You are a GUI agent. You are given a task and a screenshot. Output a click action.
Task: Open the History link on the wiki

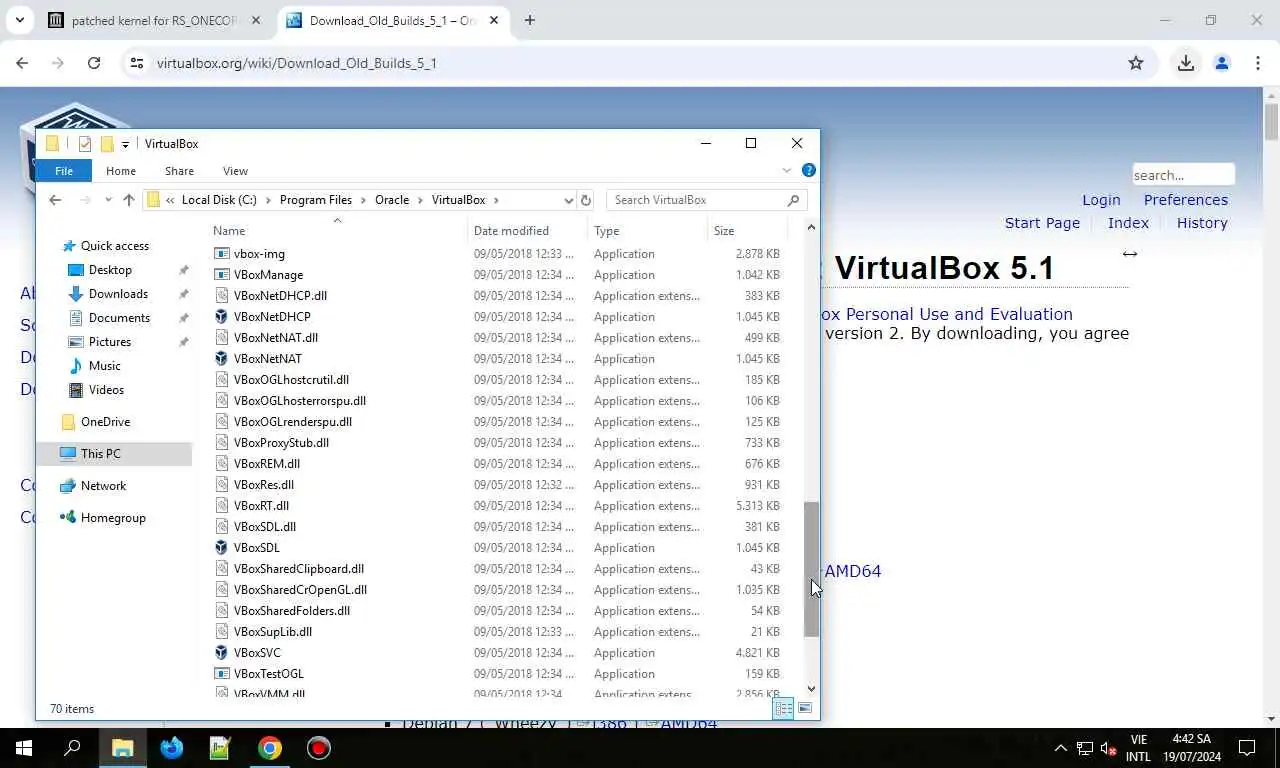pos(1202,223)
